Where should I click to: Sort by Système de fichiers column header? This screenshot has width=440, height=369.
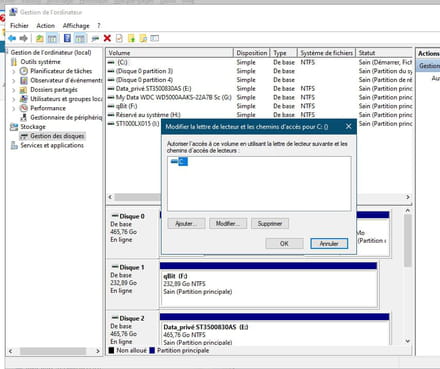point(326,53)
